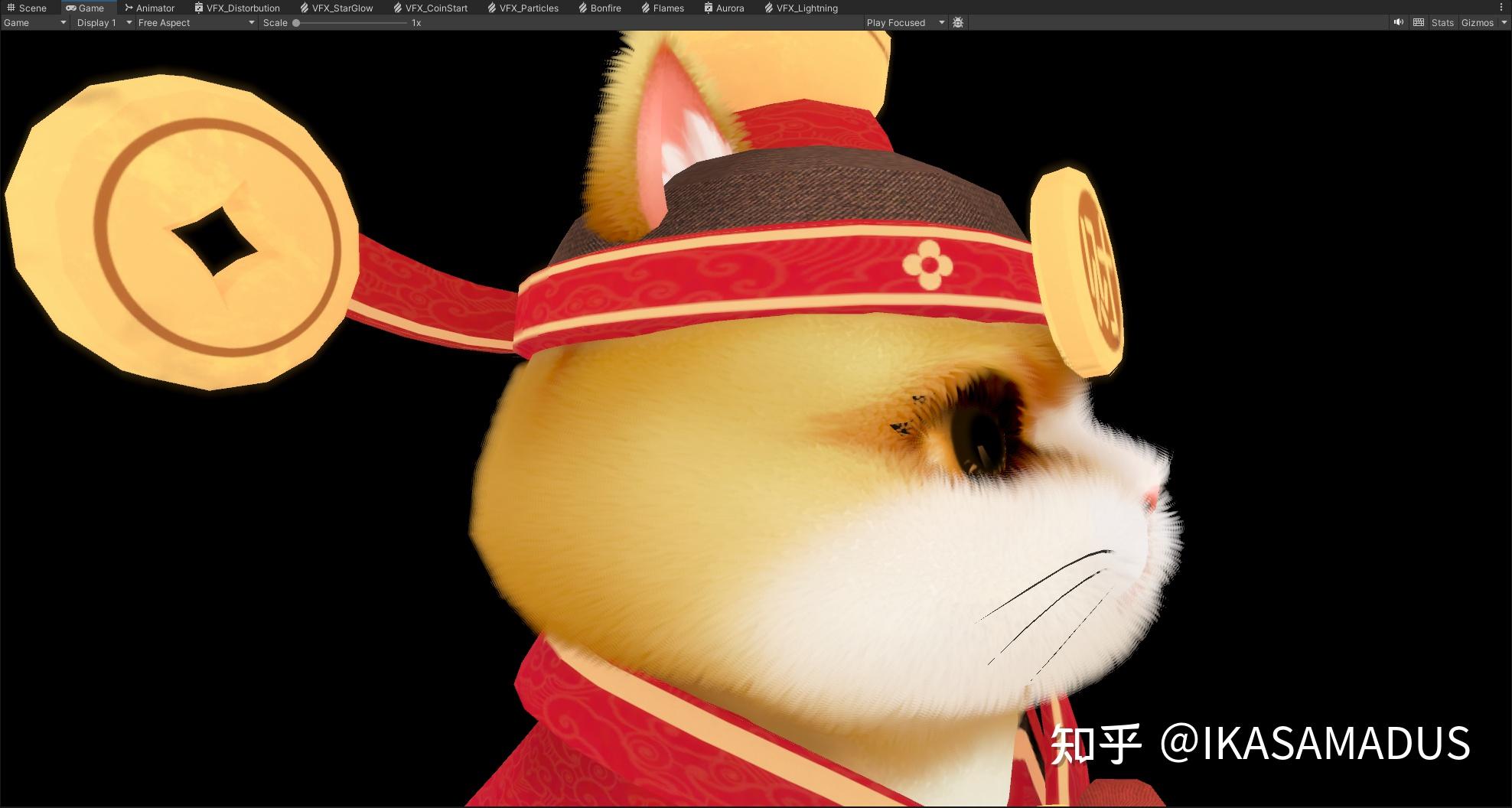The width and height of the screenshot is (1512, 808).
Task: Switch to the Scene tab
Action: point(29,8)
